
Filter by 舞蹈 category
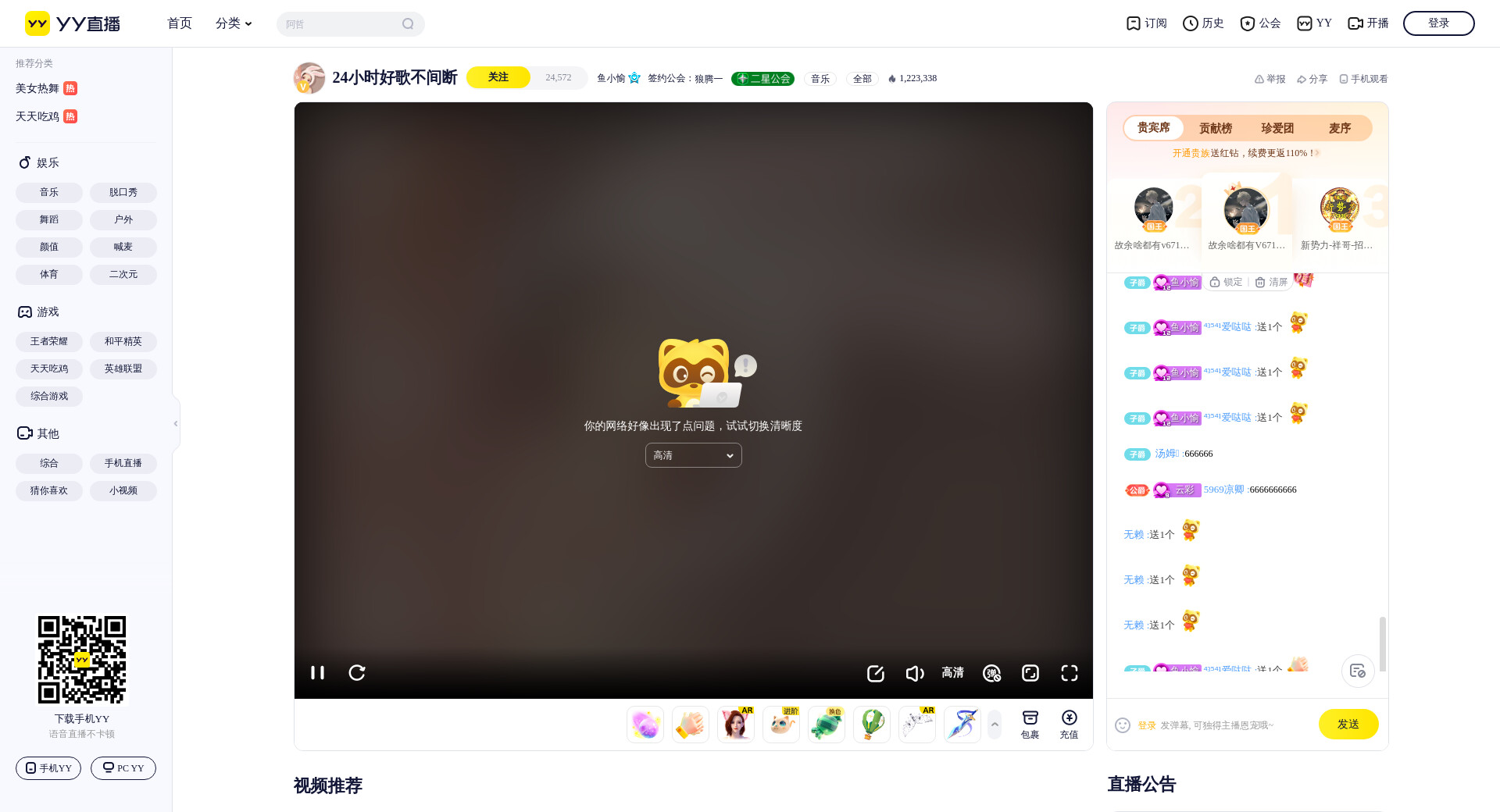pos(49,220)
